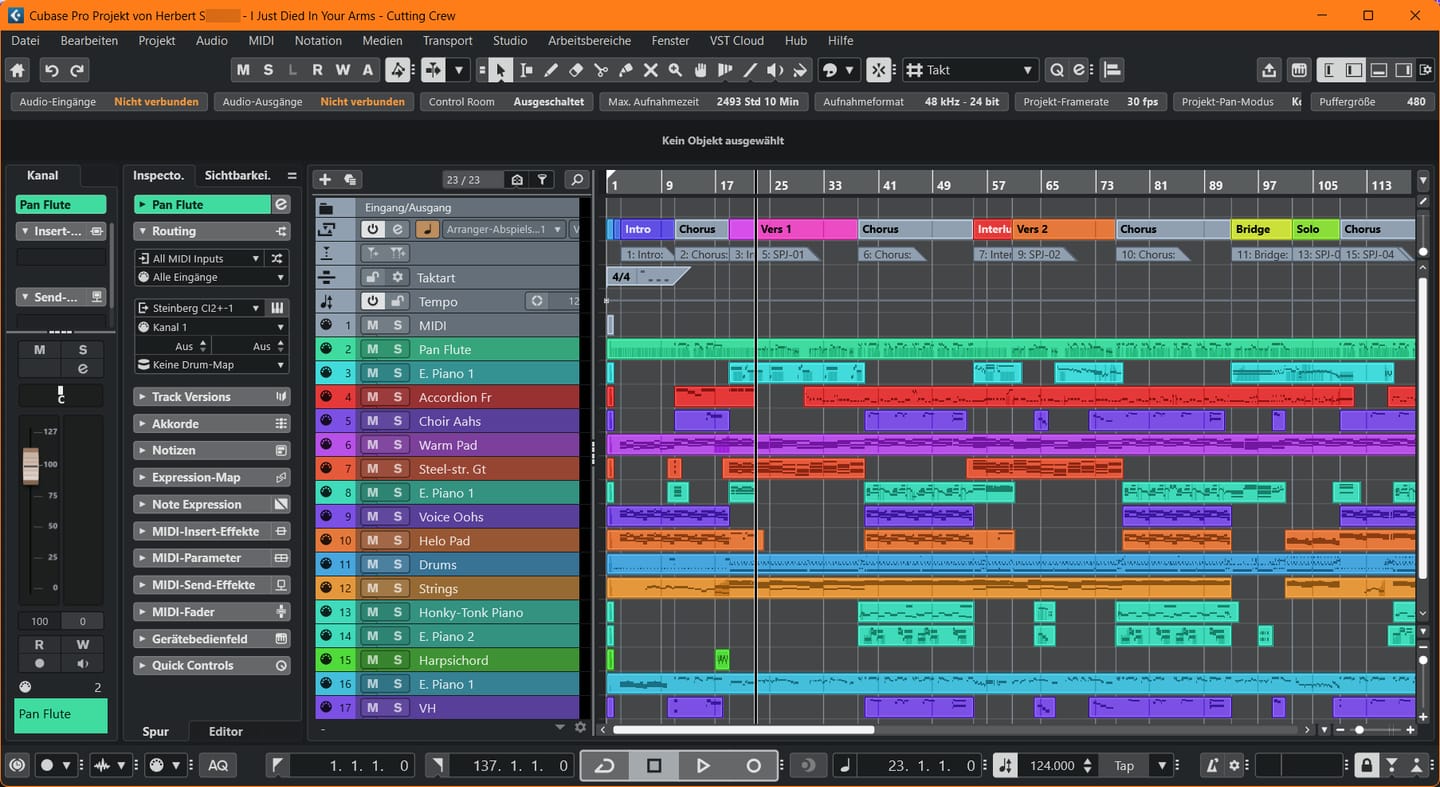Image resolution: width=1440 pixels, height=787 pixels.
Task: Open the Takt snap type dropdown
Action: pyautogui.click(x=970, y=70)
